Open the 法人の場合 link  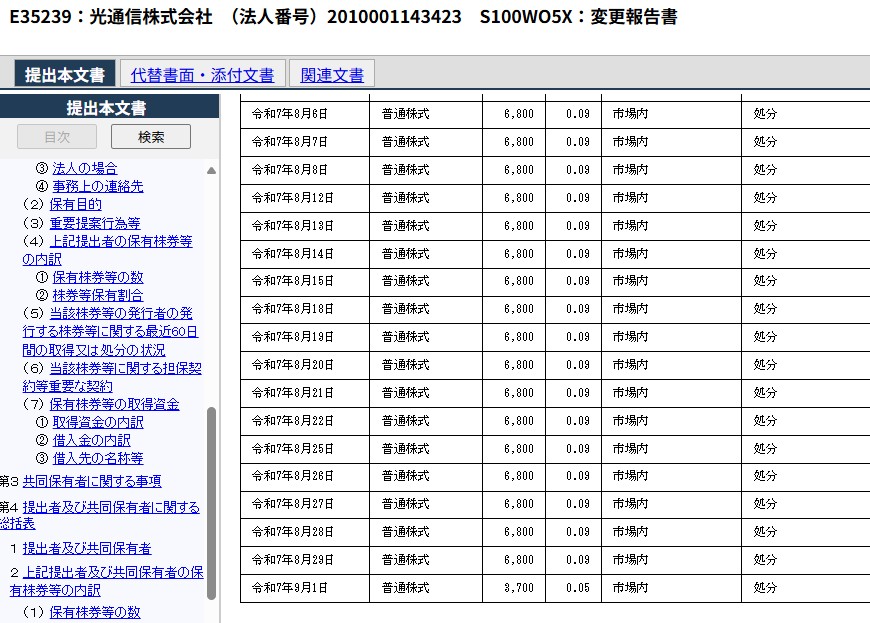pos(85,168)
